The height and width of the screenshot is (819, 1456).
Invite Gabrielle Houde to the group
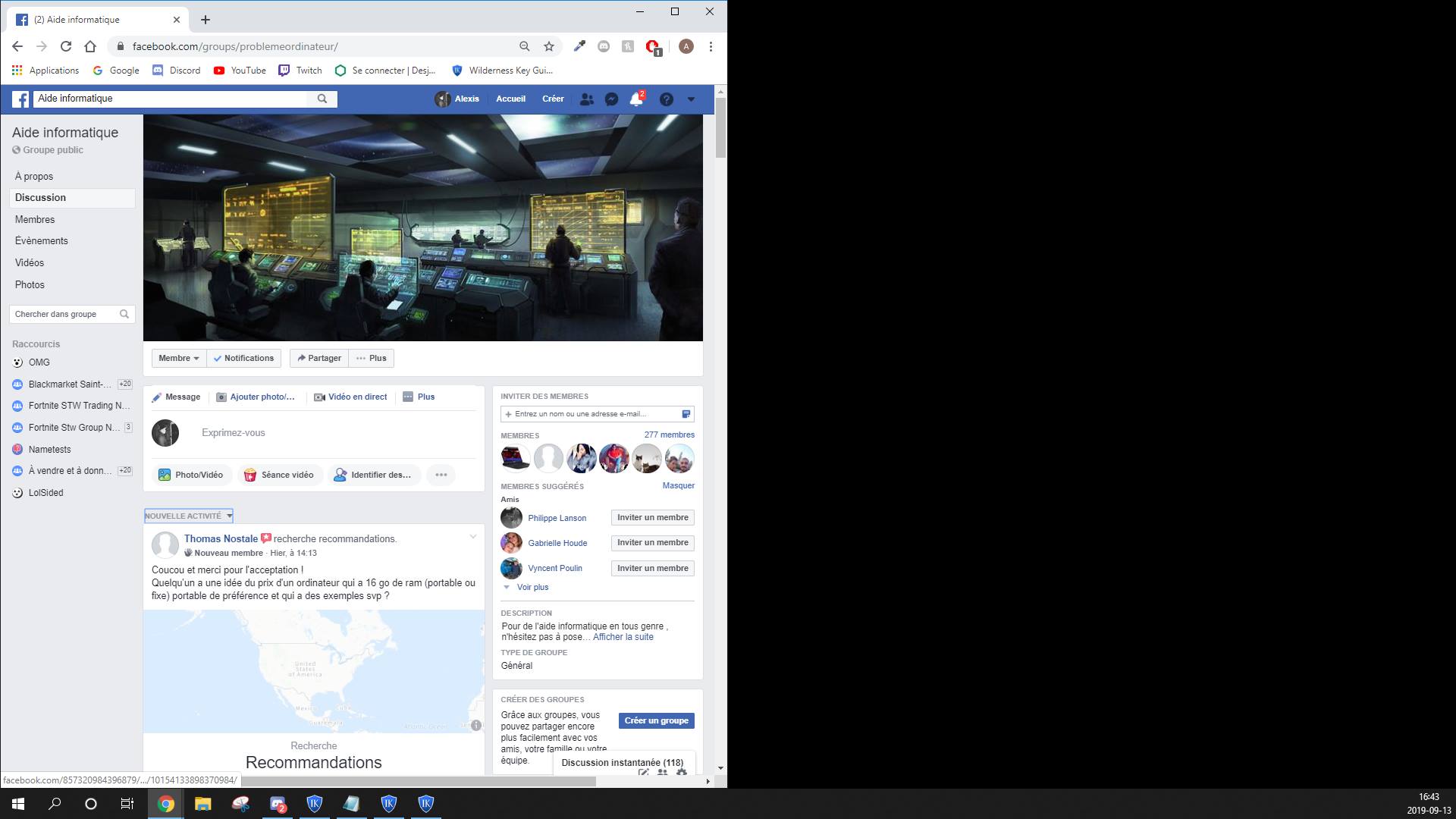652,543
